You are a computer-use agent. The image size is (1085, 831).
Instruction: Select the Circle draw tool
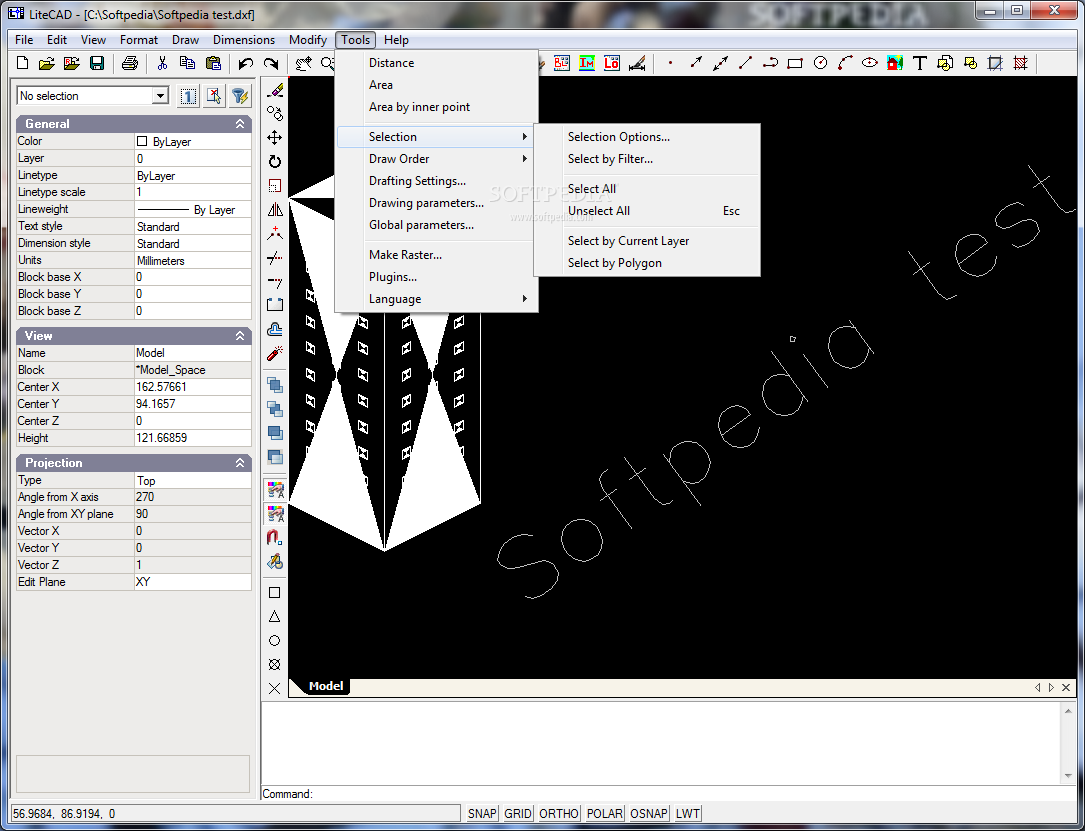pos(820,64)
